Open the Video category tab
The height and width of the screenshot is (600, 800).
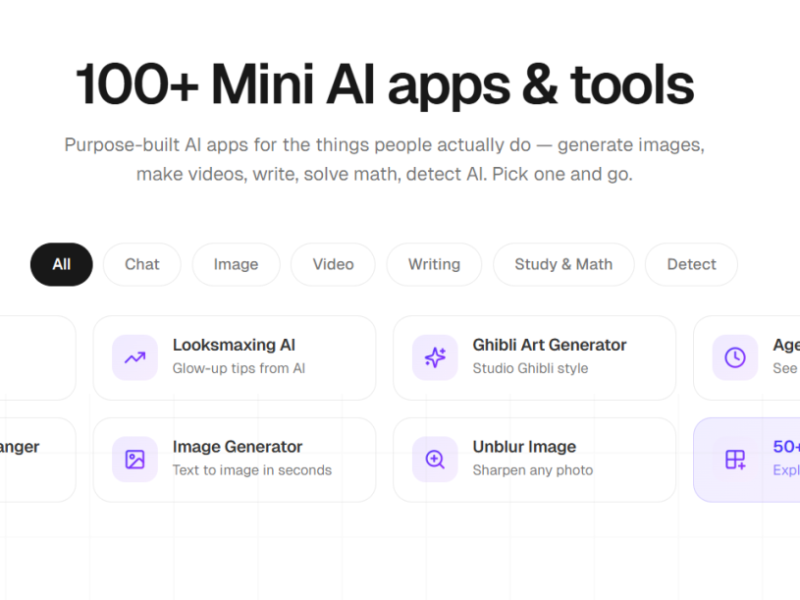point(333,264)
